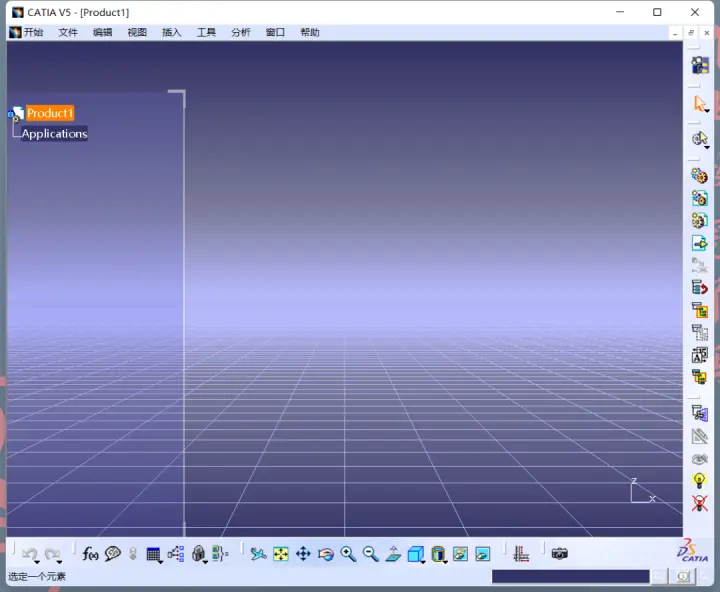The width and height of the screenshot is (720, 592).
Task: Click the Product1 tree icon
Action: [x=16, y=114]
